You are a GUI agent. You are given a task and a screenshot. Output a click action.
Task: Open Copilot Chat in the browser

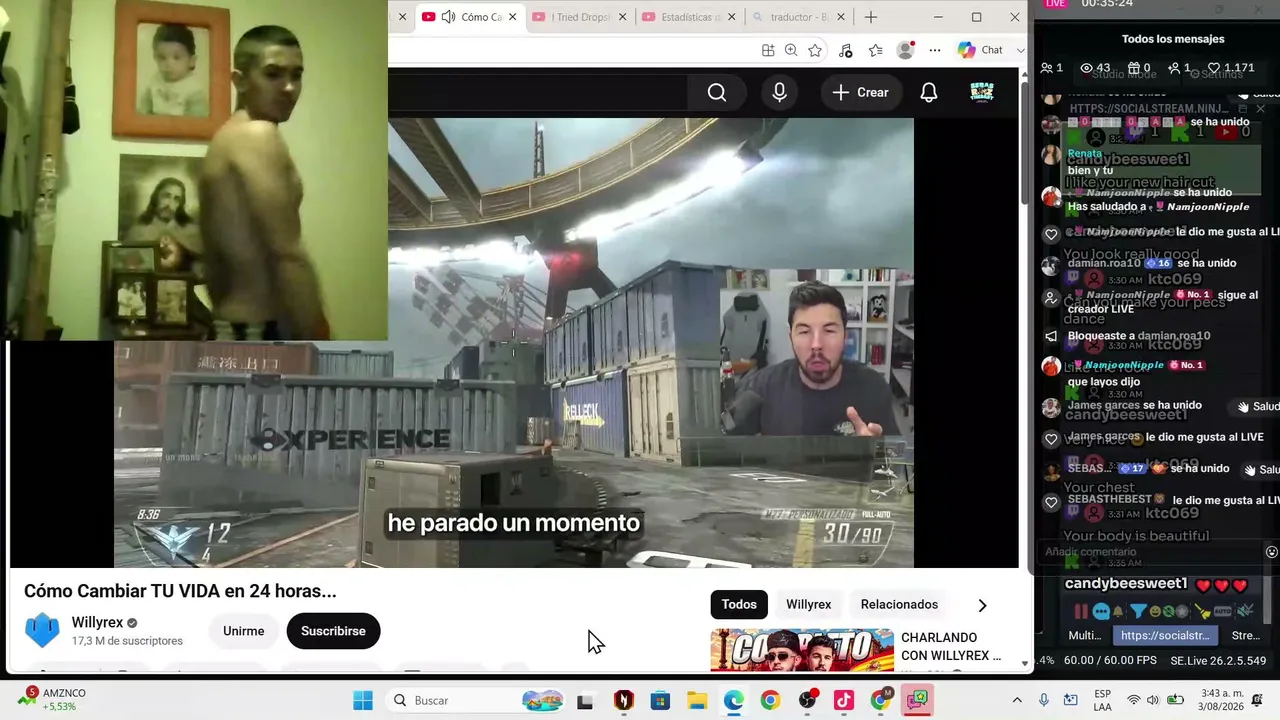(x=980, y=50)
